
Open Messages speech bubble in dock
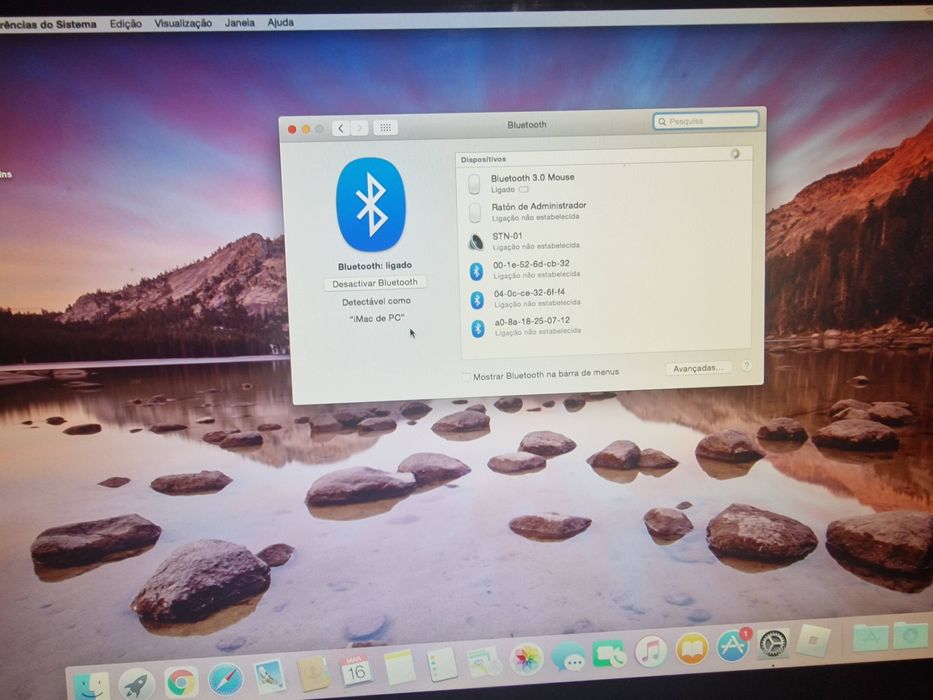[x=568, y=657]
